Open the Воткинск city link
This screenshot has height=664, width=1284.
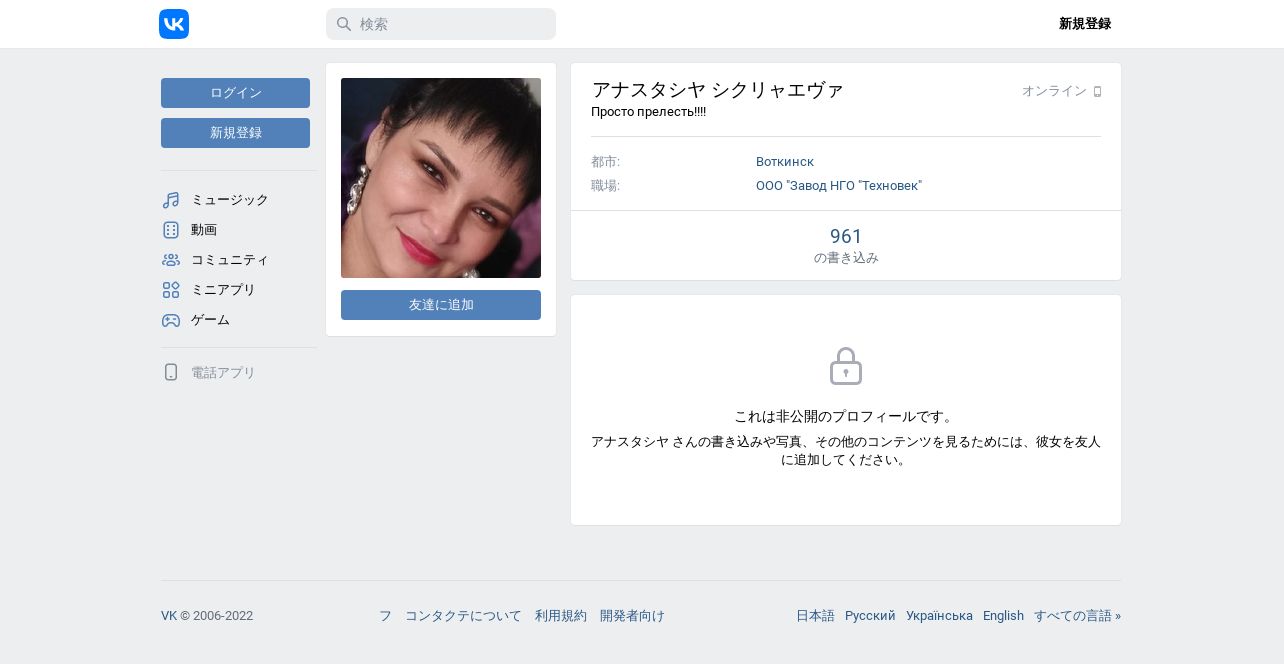tap(785, 162)
